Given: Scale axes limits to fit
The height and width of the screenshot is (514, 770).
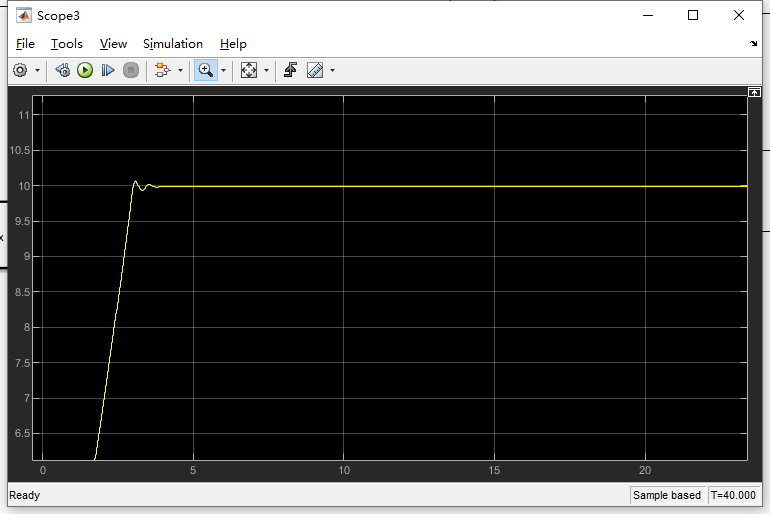Looking at the screenshot, I should click(248, 70).
